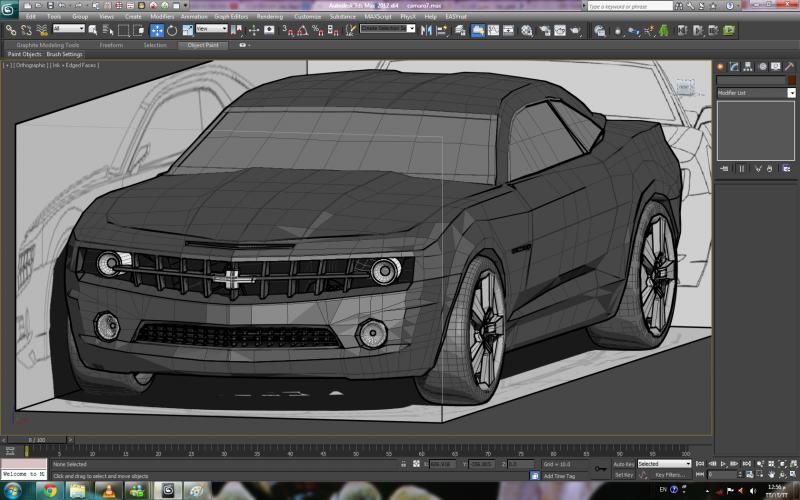Select the Move transform tool
800x500 pixels.
(157, 30)
